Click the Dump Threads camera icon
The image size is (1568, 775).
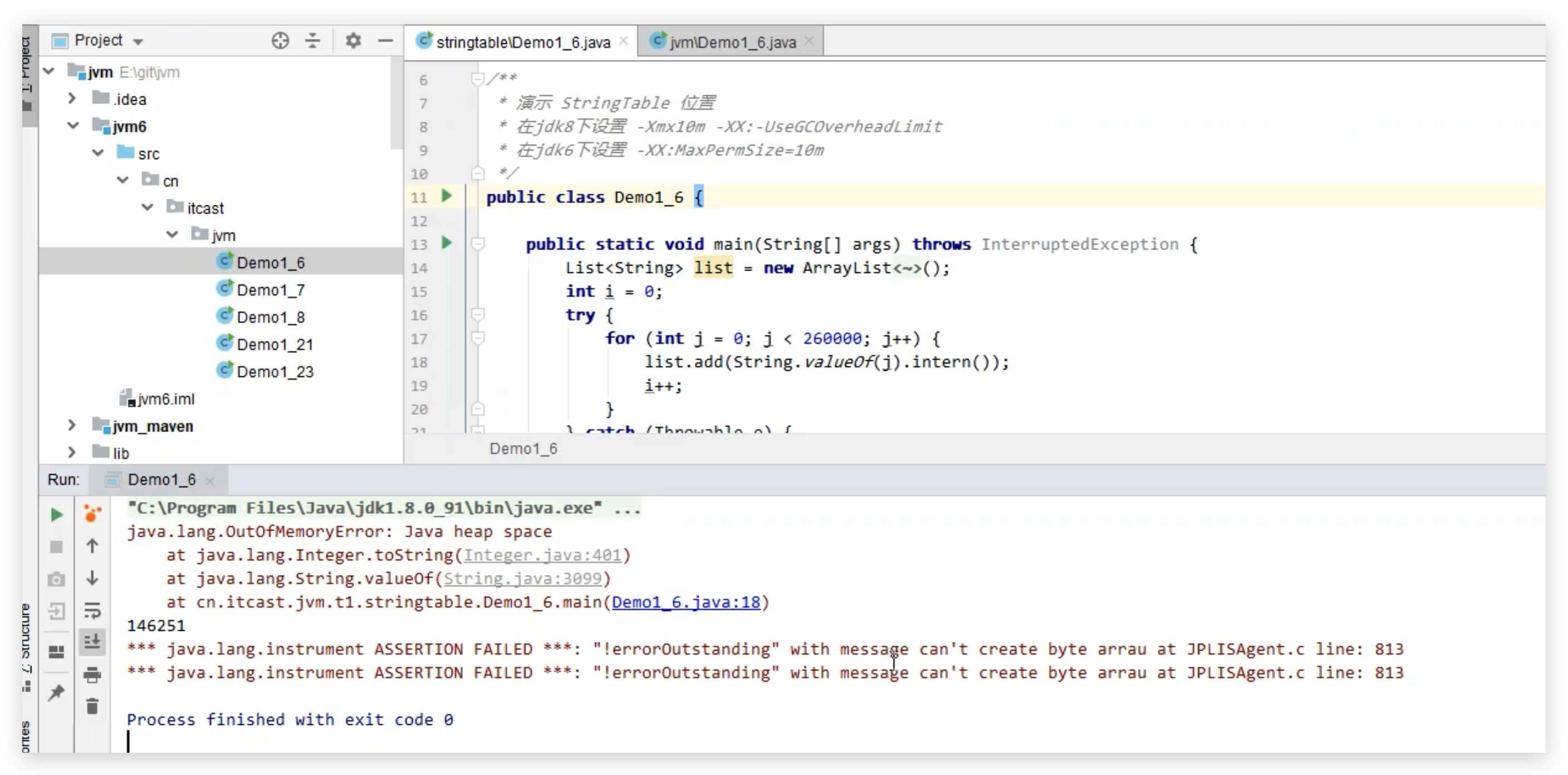[56, 579]
